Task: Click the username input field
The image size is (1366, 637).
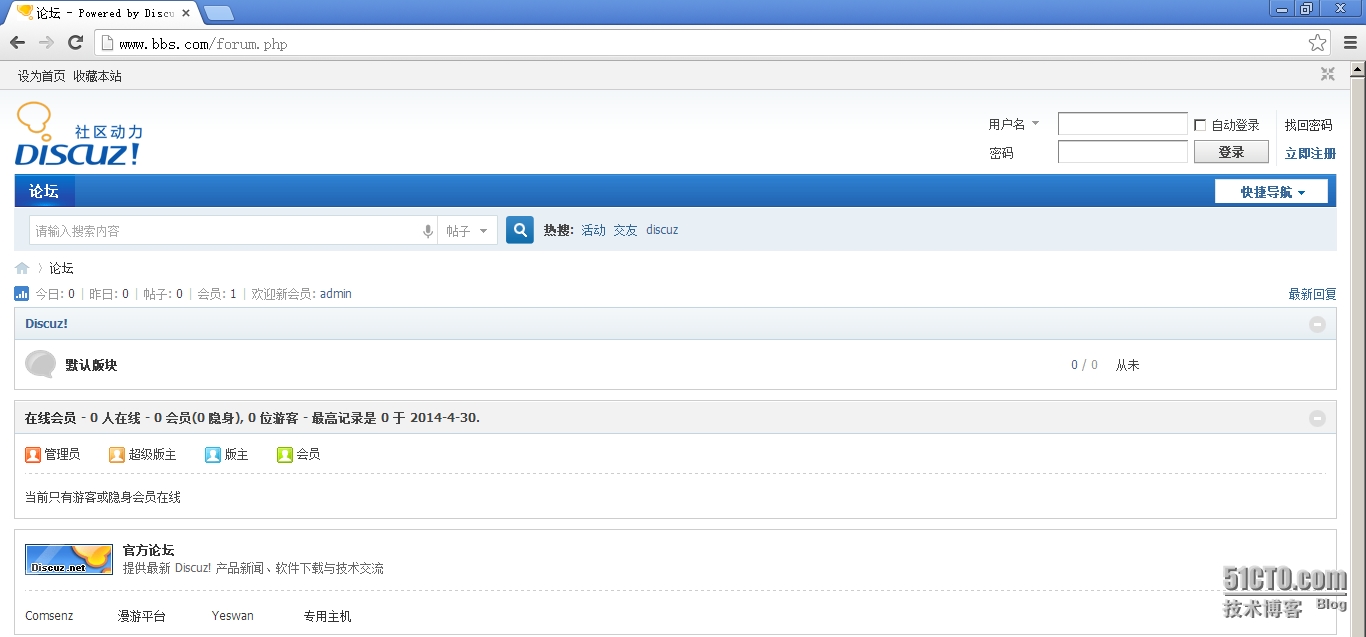Action: coord(1123,124)
